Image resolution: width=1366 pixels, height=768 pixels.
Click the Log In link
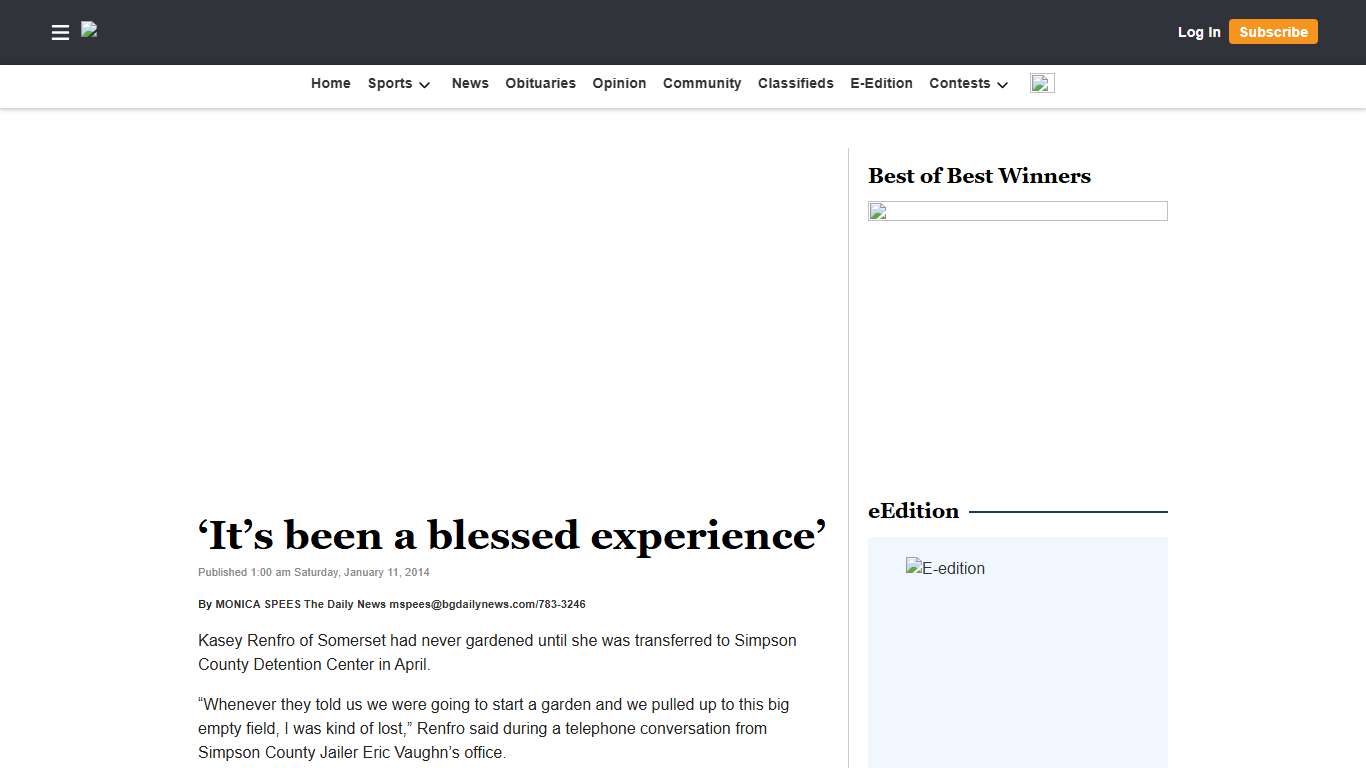(x=1199, y=32)
